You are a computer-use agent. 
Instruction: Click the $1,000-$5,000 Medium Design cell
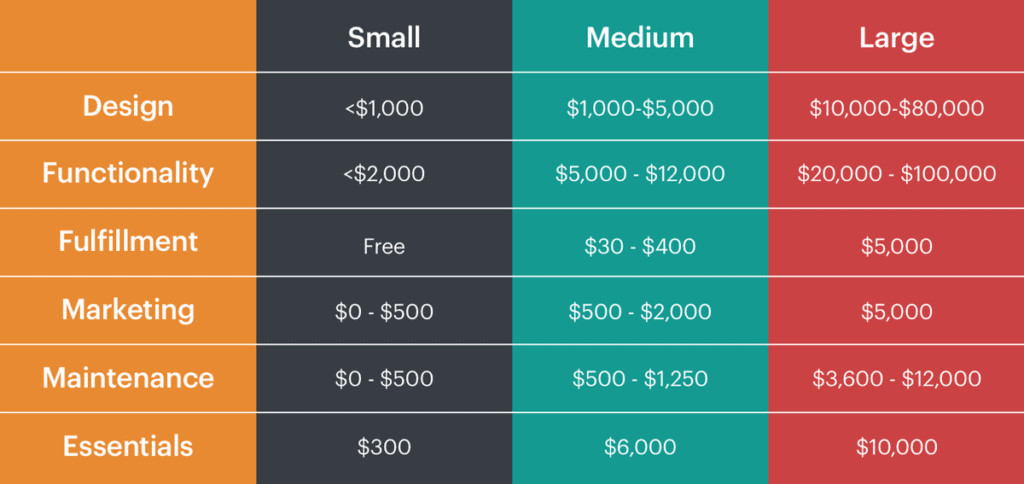[640, 108]
